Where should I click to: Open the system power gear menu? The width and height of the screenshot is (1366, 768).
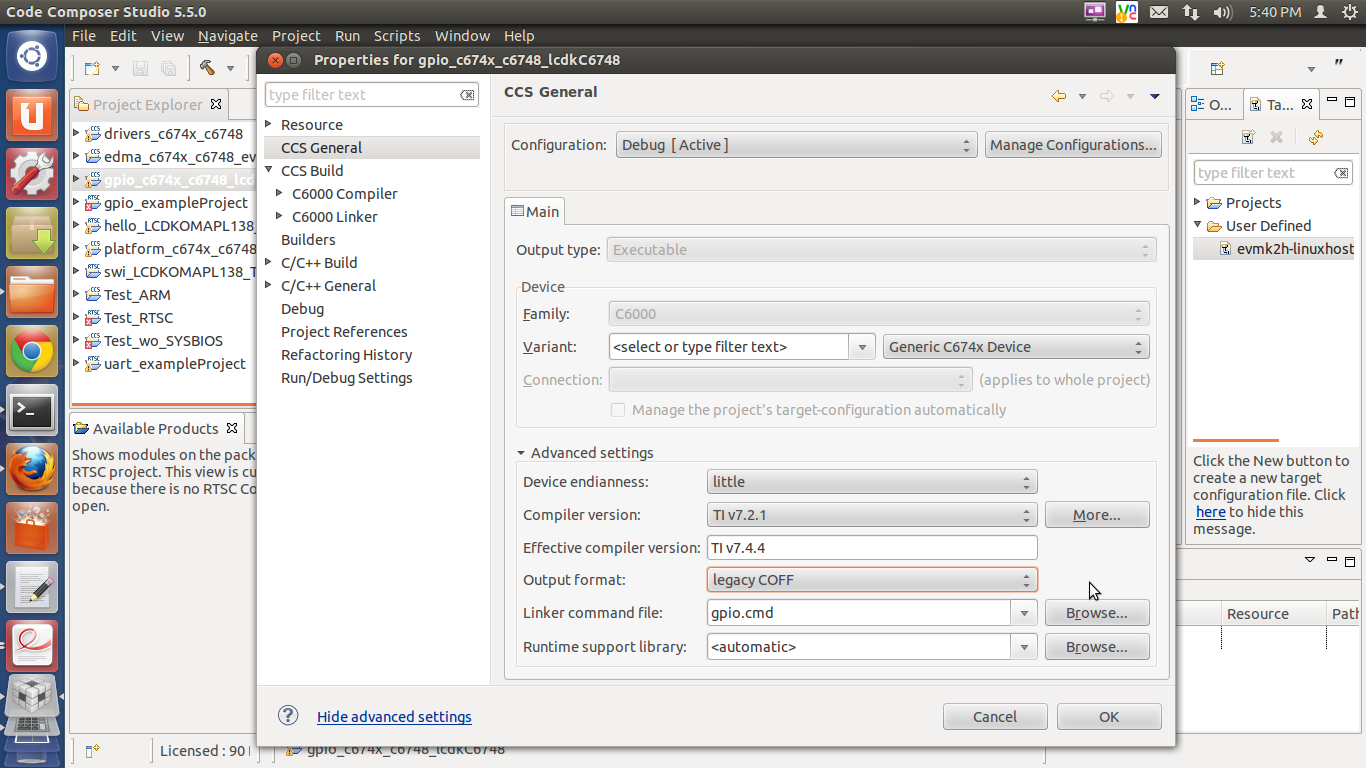[x=1350, y=12]
